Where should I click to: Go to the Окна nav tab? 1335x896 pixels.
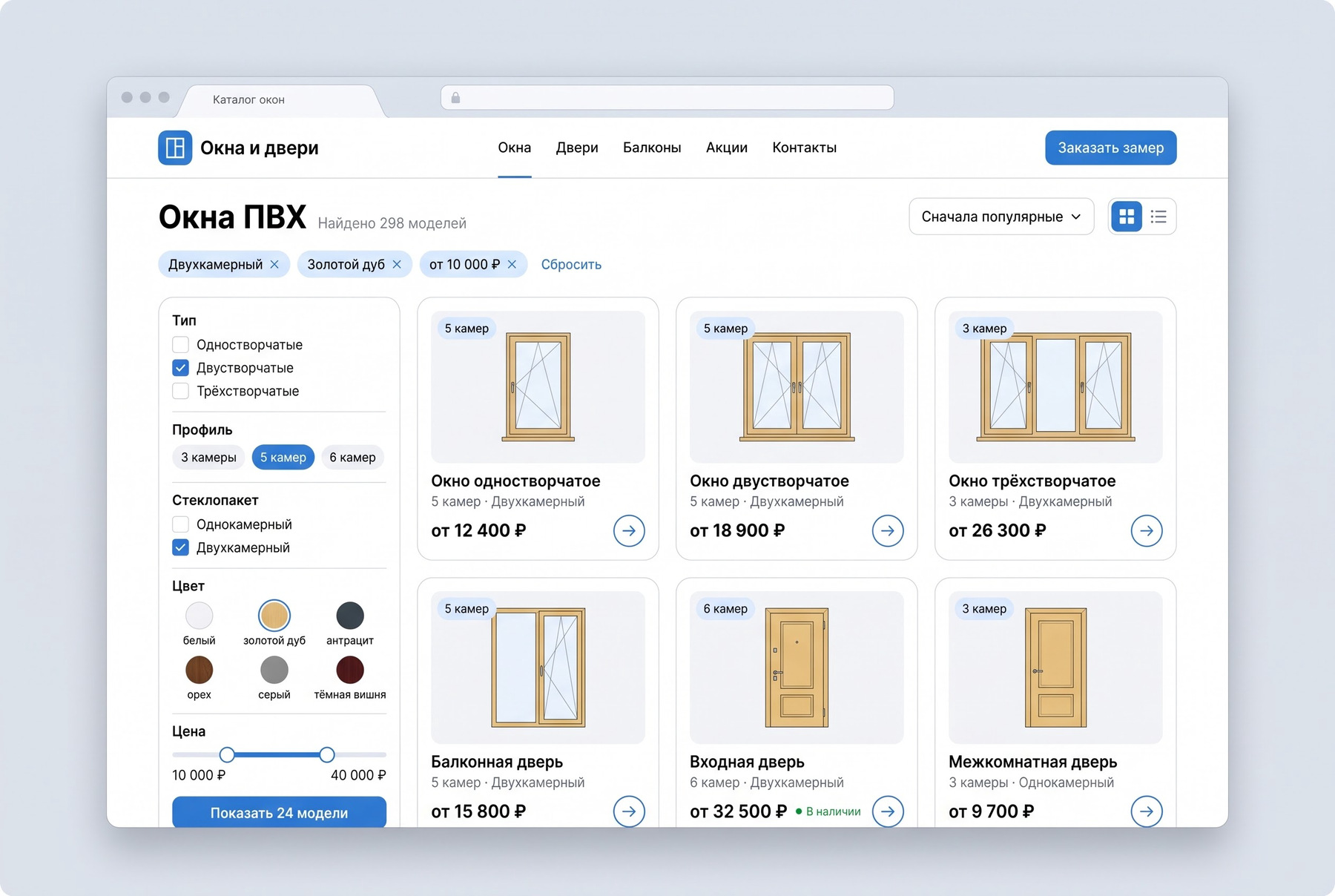[515, 148]
